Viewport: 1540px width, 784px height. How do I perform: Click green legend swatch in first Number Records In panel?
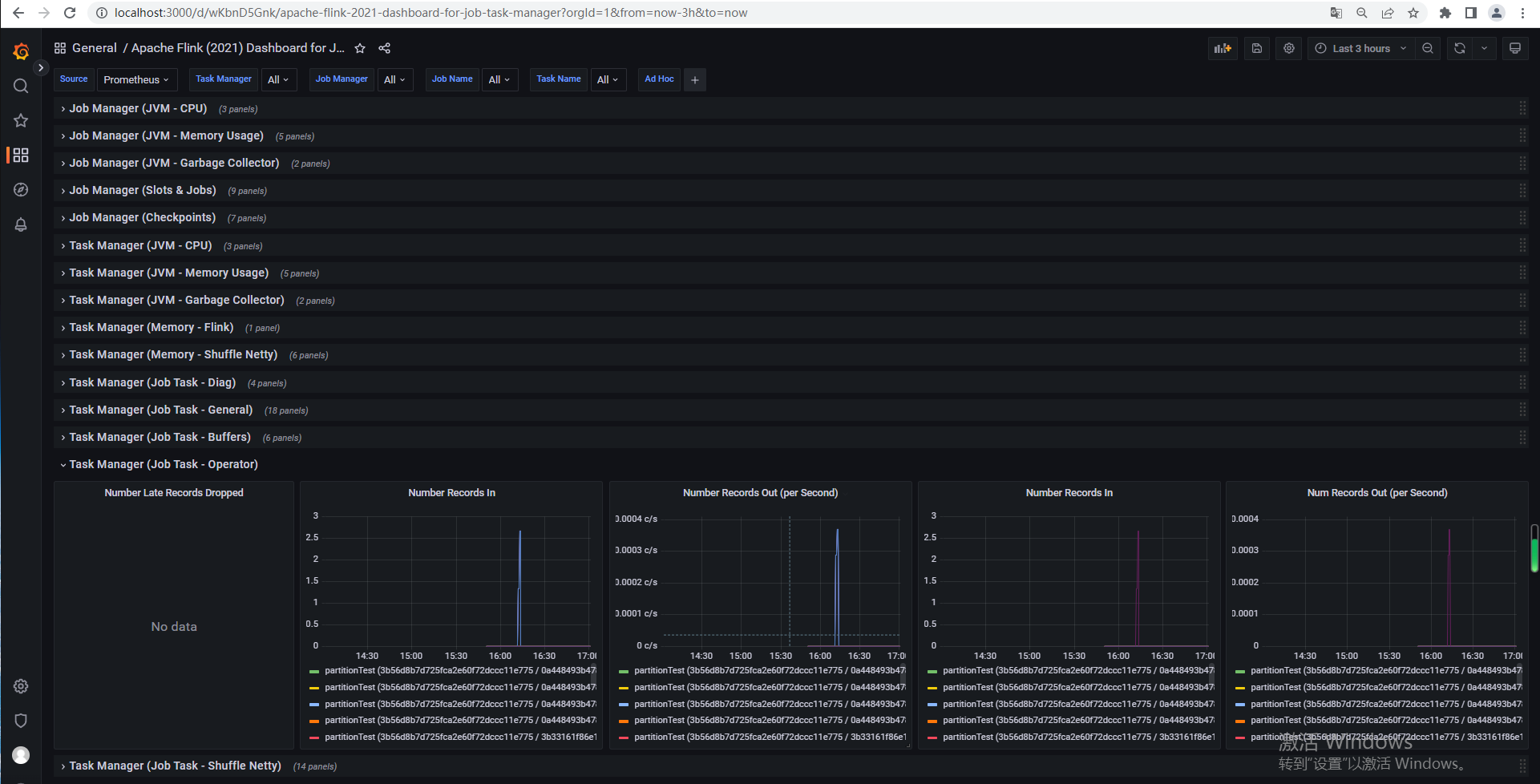click(314, 671)
